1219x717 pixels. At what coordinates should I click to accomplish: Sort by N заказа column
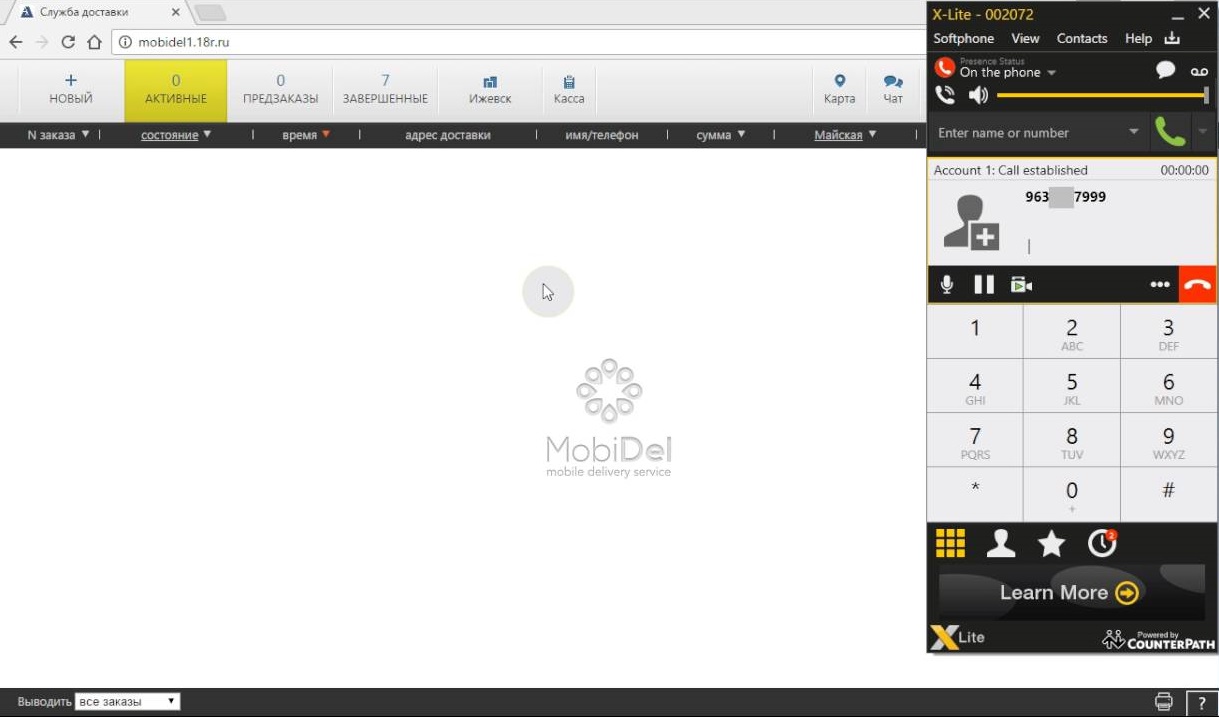coord(58,135)
